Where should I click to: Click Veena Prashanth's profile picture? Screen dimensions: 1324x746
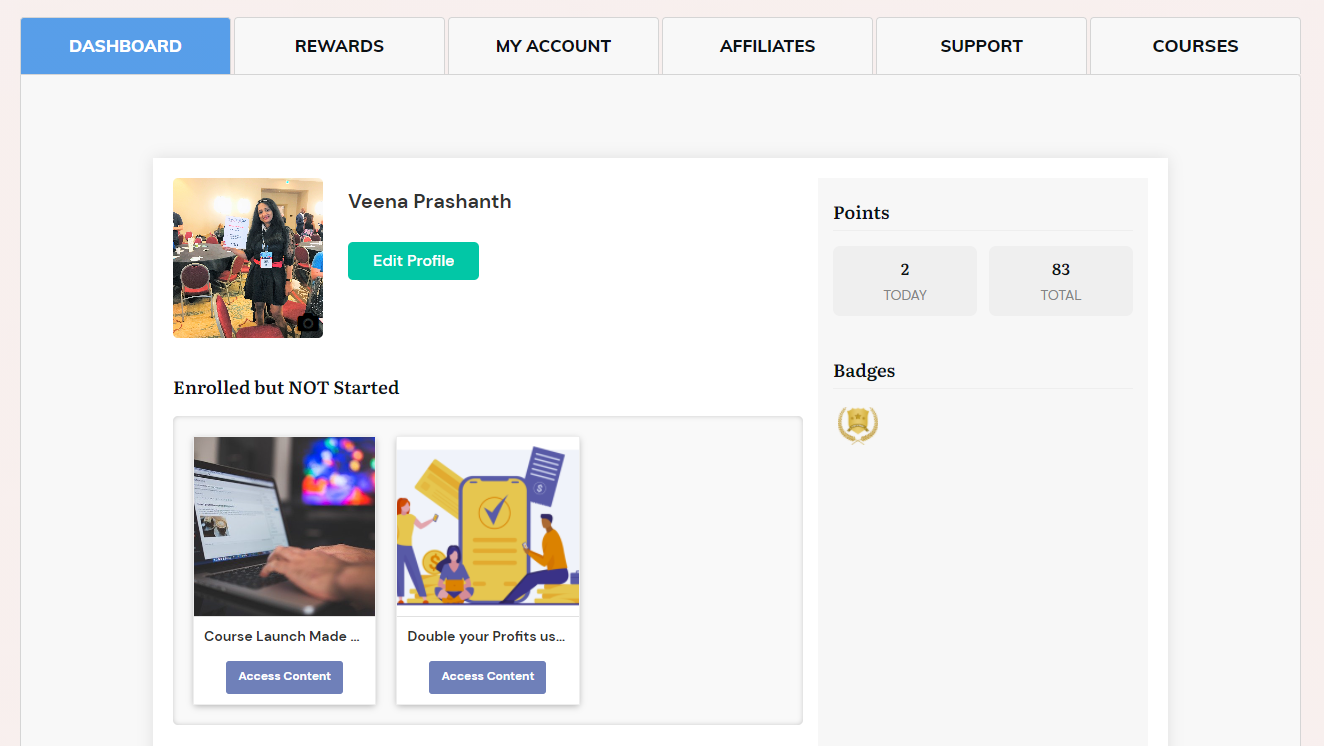coord(247,258)
